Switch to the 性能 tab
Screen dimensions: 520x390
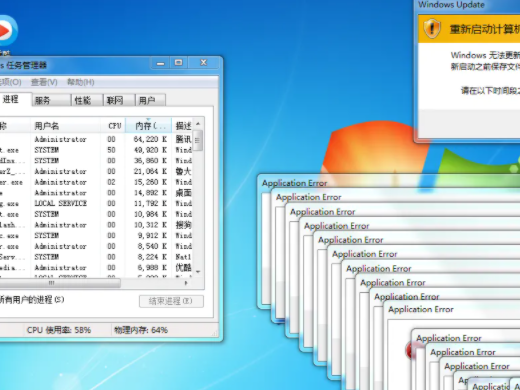tap(87, 100)
